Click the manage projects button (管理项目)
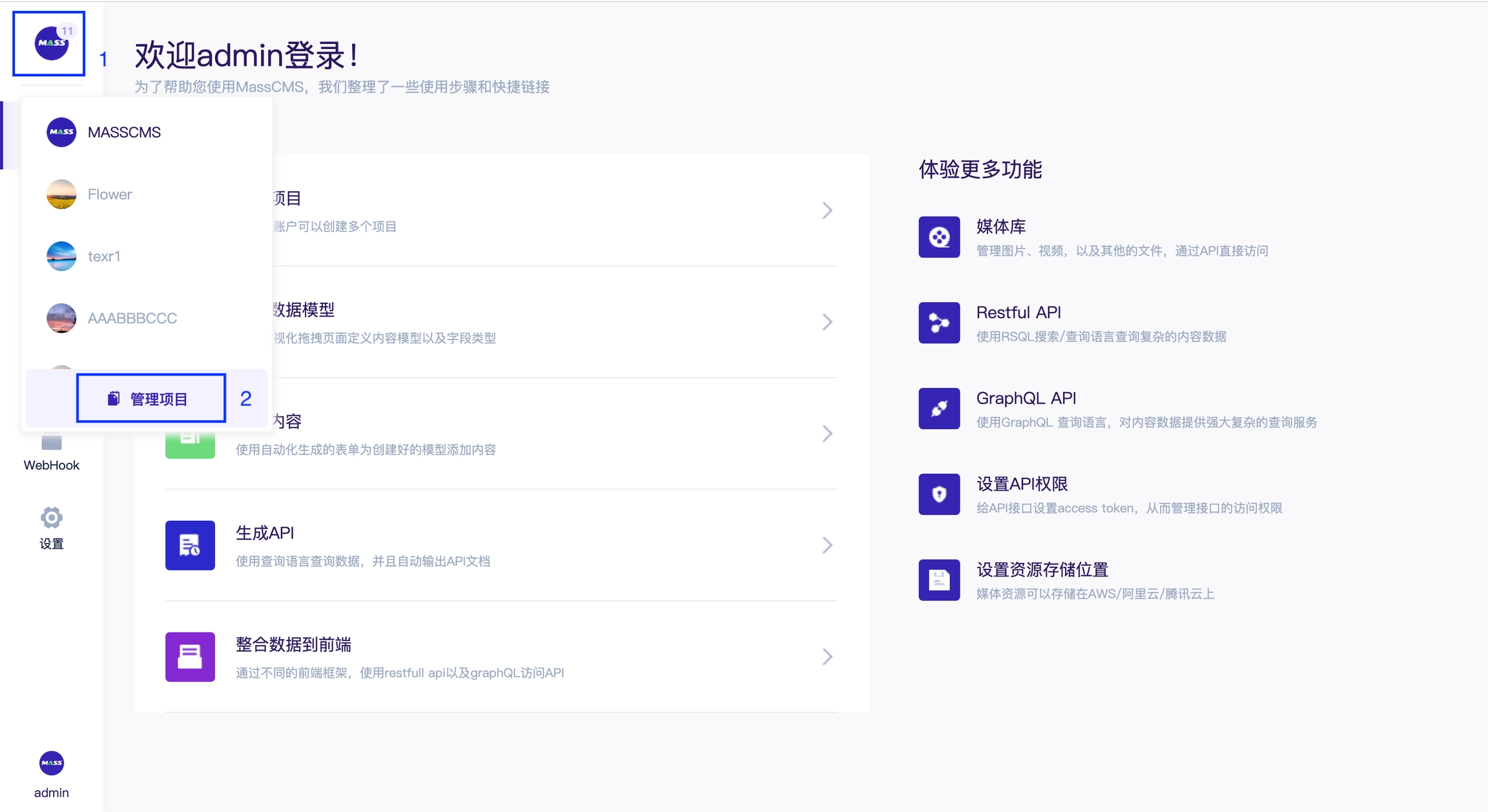This screenshot has height=812, width=1488. coord(151,399)
